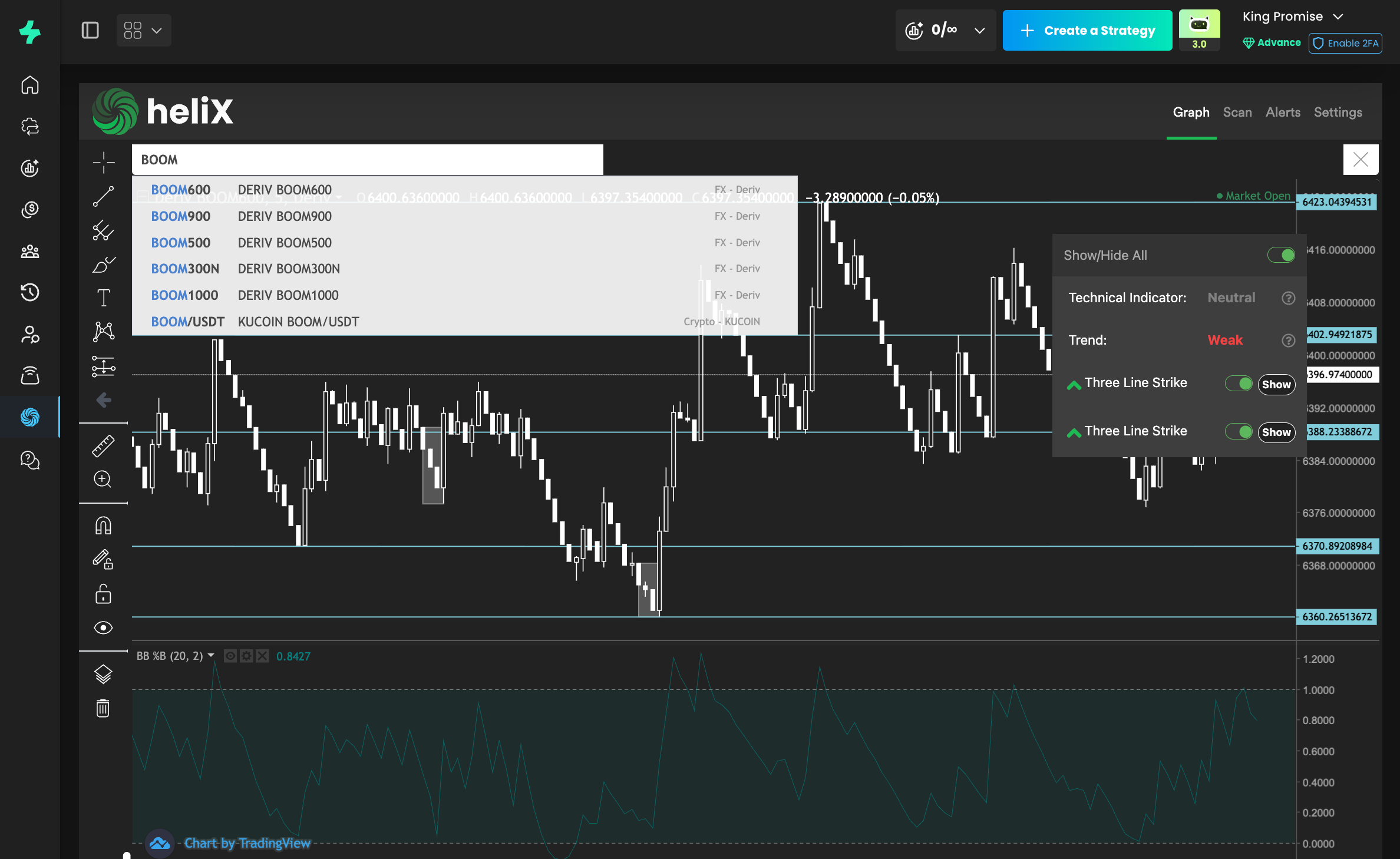Click the ruler measure tool
1400x859 pixels.
tap(103, 446)
